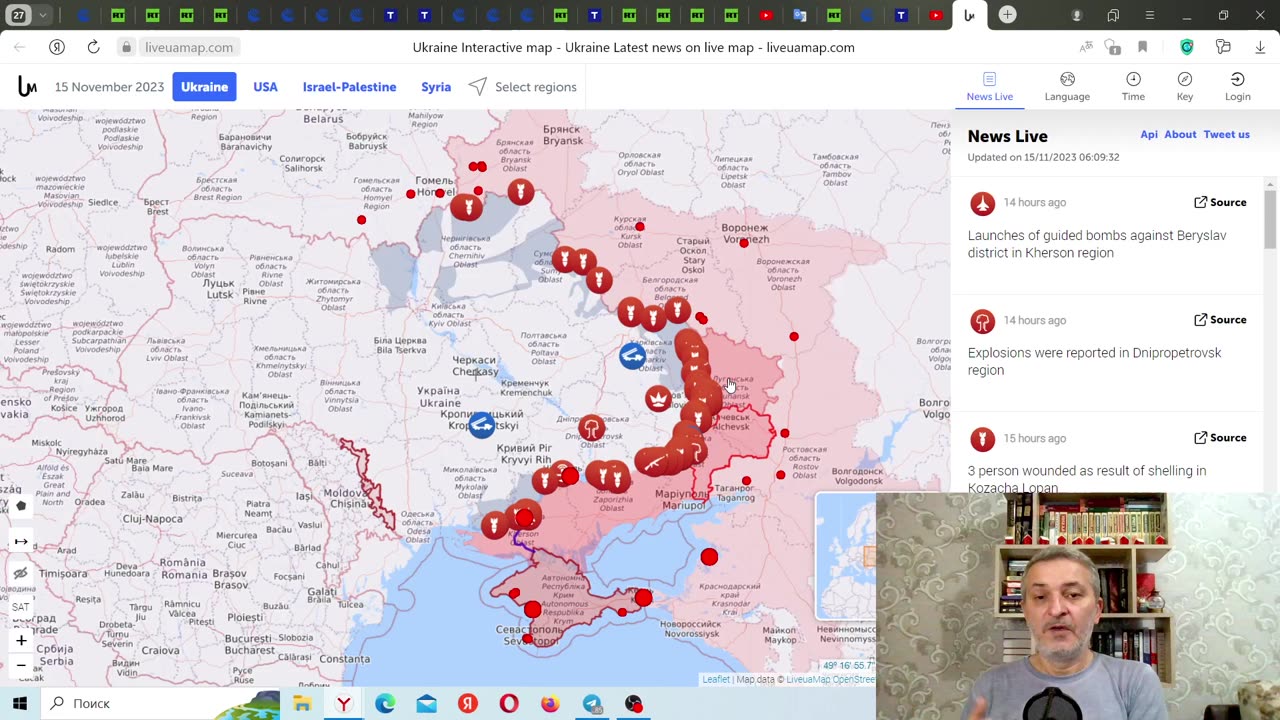Switch to the Ukraine region tab
This screenshot has height=720, width=1280.
point(204,87)
